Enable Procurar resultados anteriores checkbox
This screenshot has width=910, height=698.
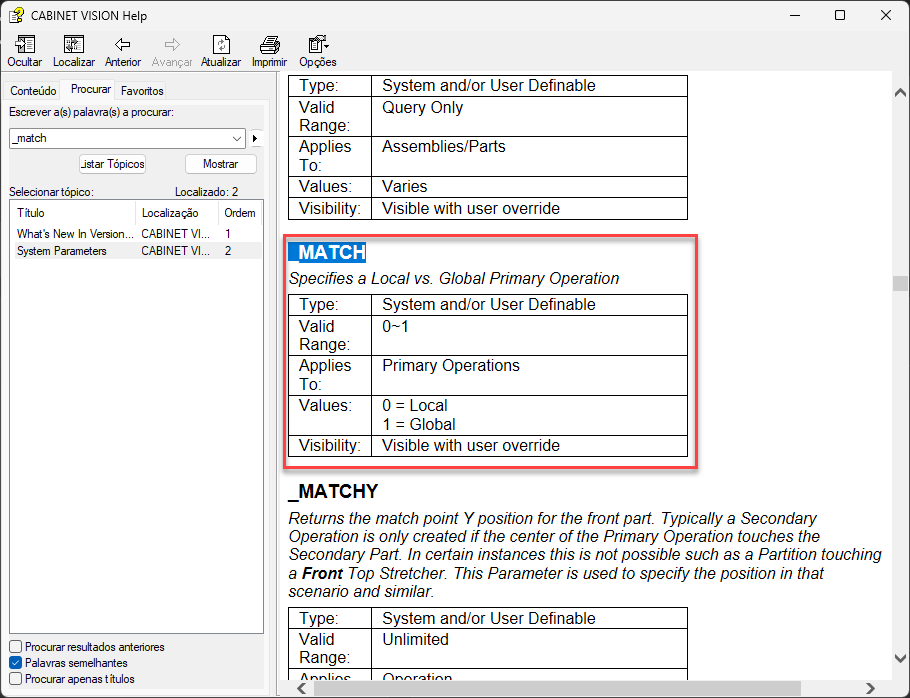coord(16,646)
